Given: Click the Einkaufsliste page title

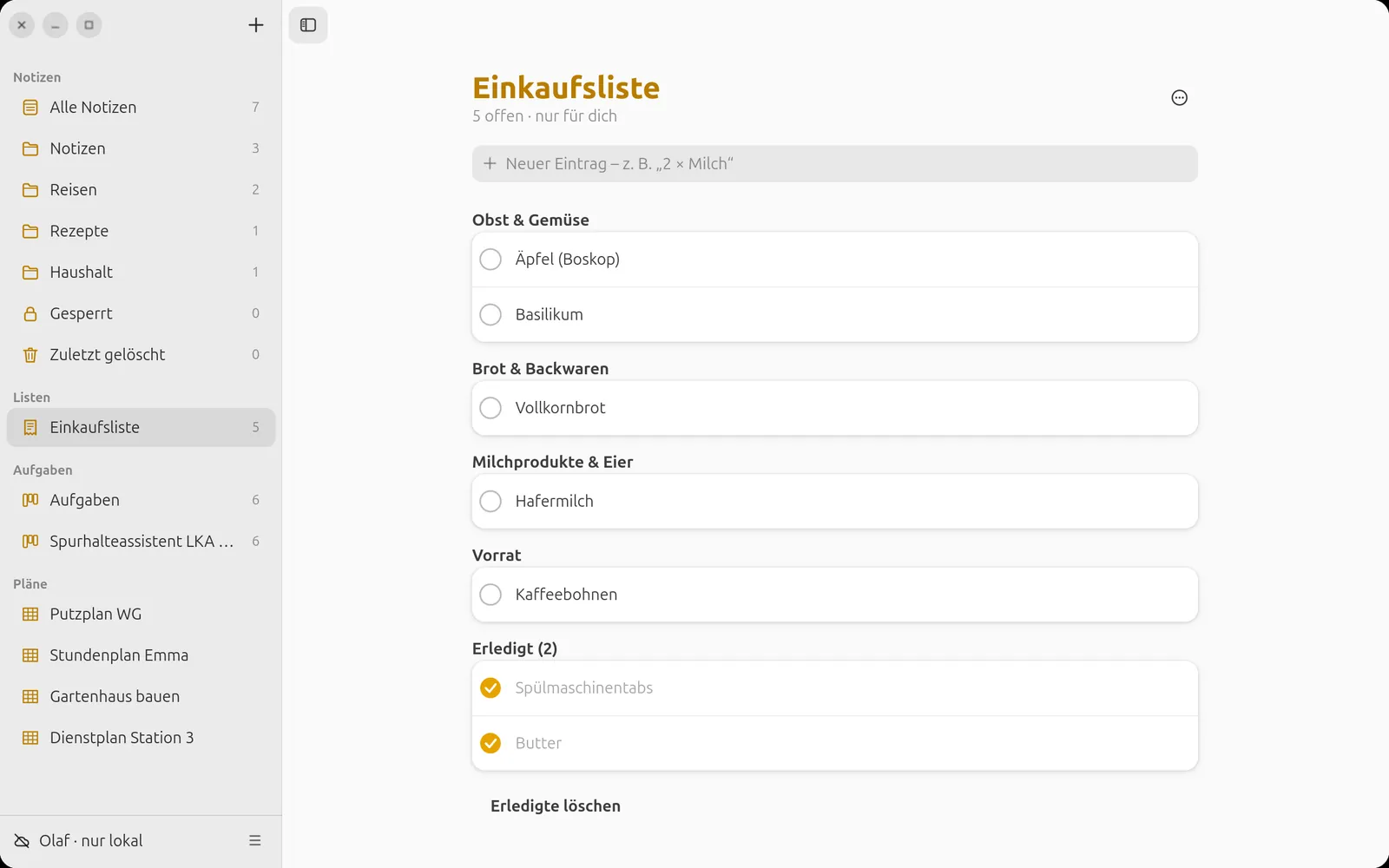Looking at the screenshot, I should pyautogui.click(x=566, y=88).
